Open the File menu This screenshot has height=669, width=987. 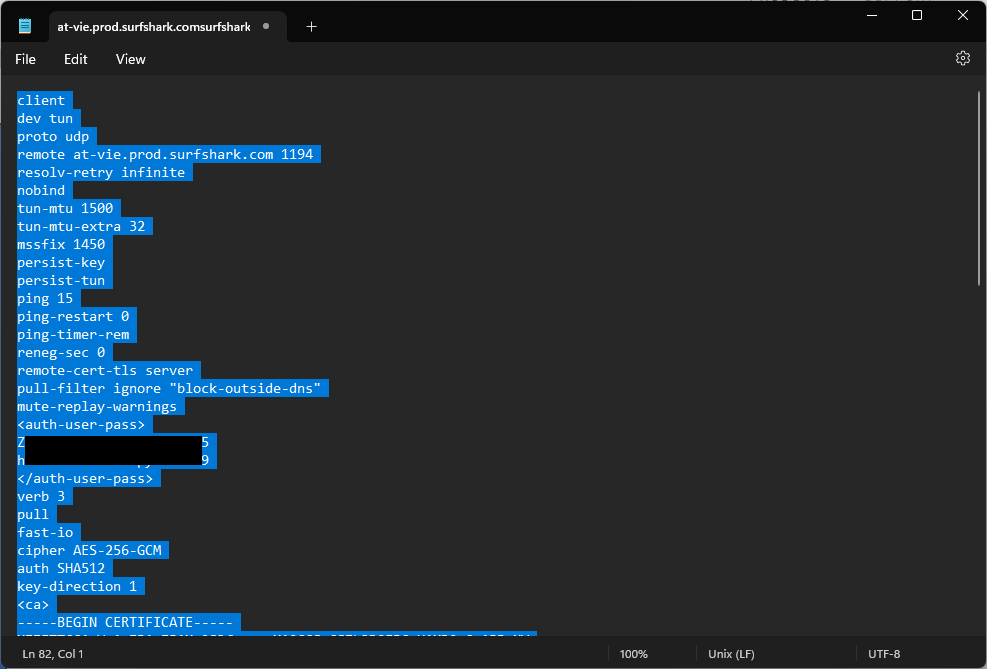[25, 59]
